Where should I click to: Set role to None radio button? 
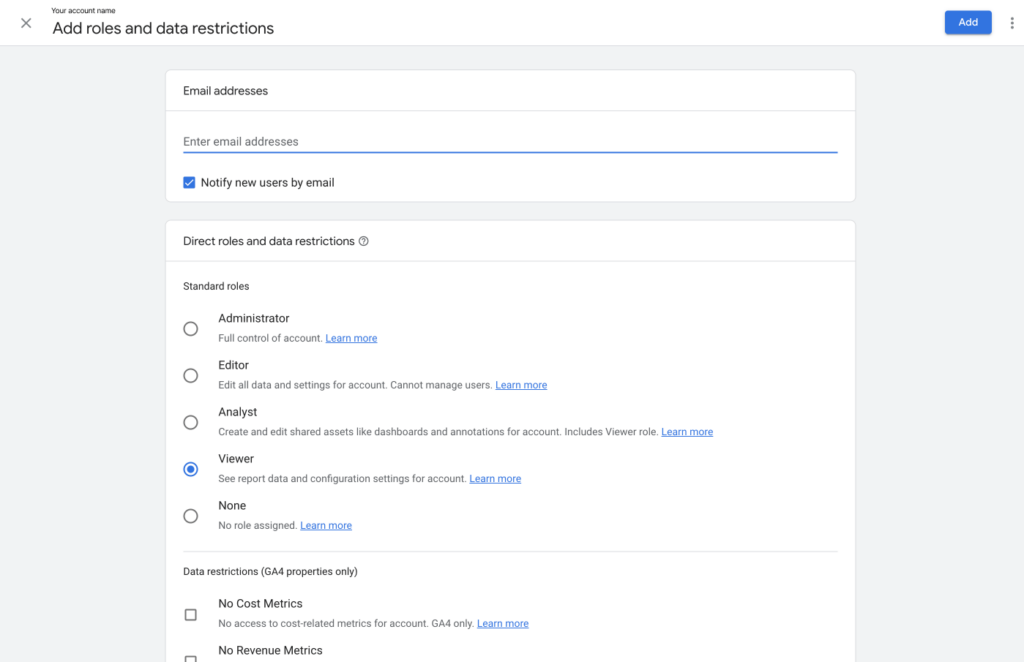[x=190, y=516]
